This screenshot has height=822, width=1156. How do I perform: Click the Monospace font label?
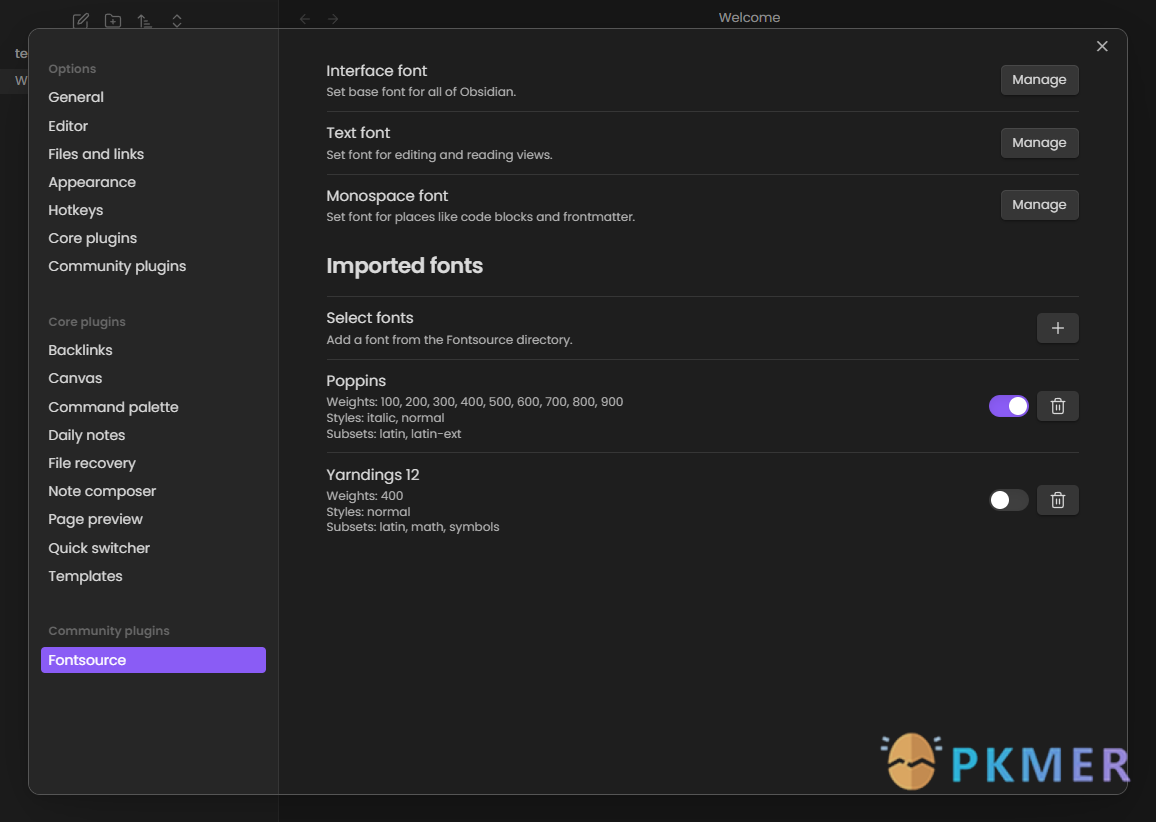click(387, 196)
